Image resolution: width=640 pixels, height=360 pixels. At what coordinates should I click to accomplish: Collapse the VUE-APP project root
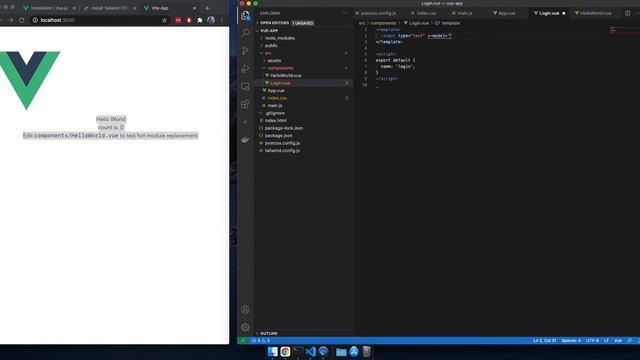click(x=269, y=31)
